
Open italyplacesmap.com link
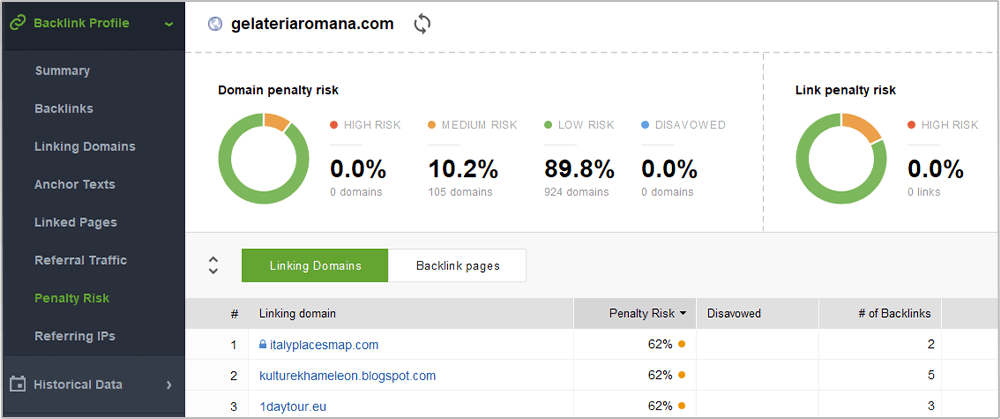click(x=324, y=345)
